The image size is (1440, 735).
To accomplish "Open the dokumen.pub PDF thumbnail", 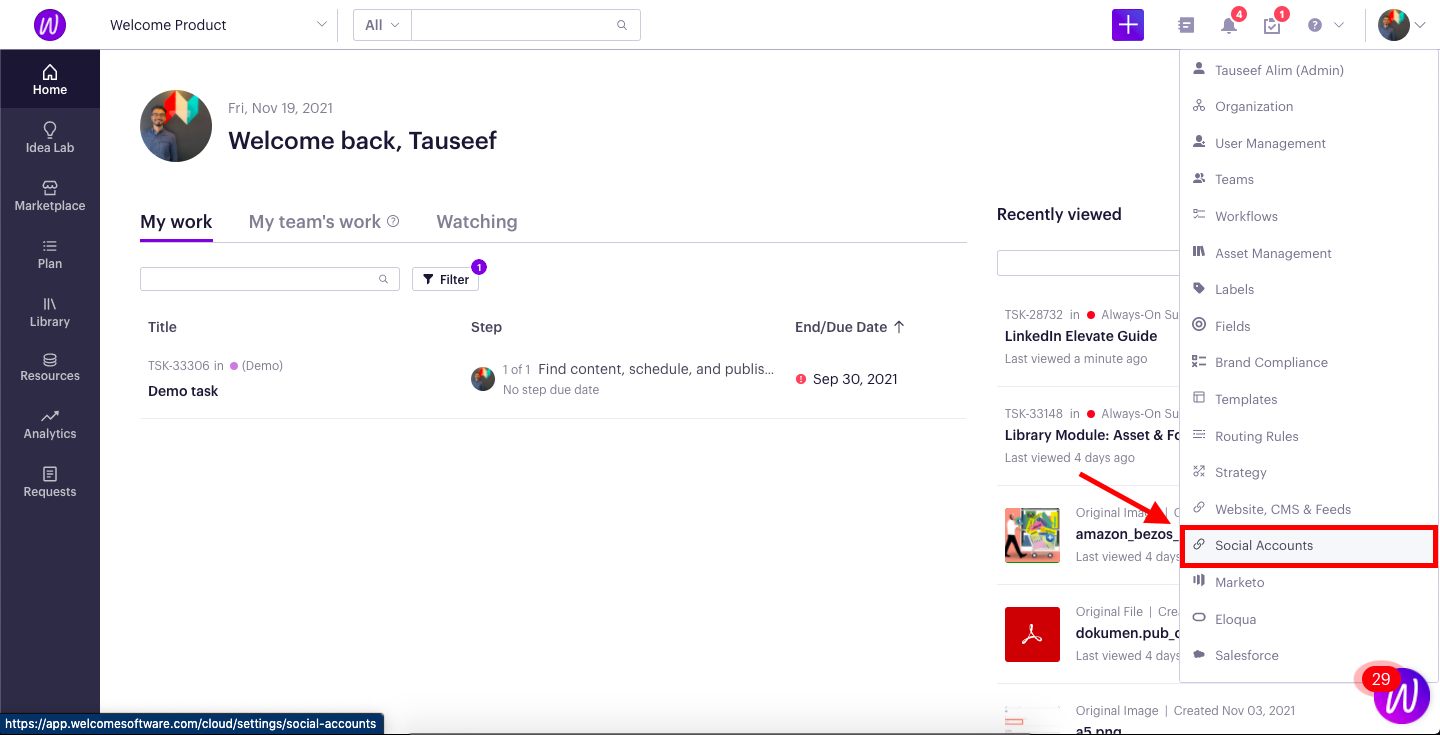I will [x=1032, y=634].
